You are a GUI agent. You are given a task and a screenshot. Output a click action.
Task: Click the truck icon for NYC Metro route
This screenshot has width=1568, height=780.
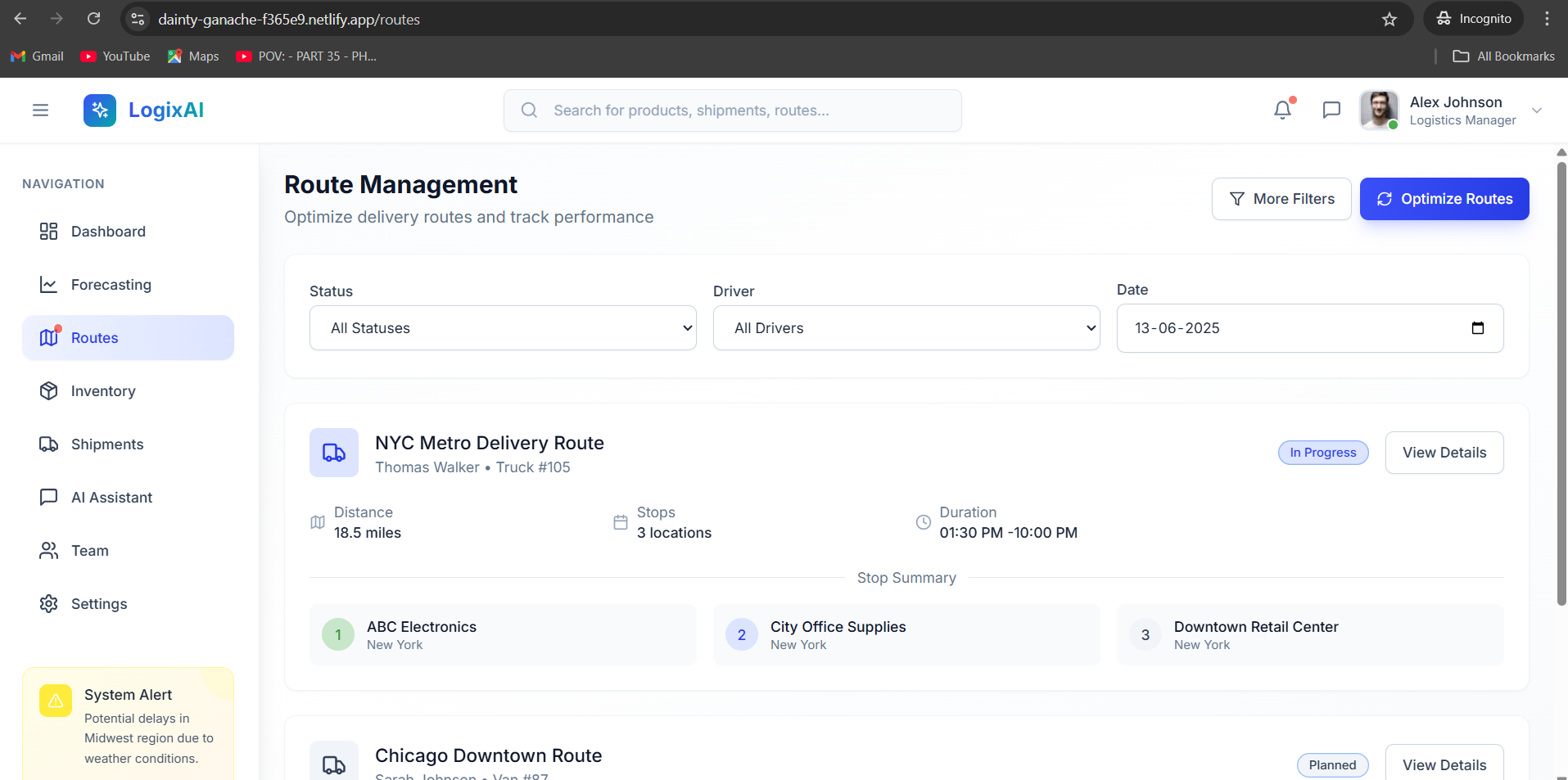334,453
